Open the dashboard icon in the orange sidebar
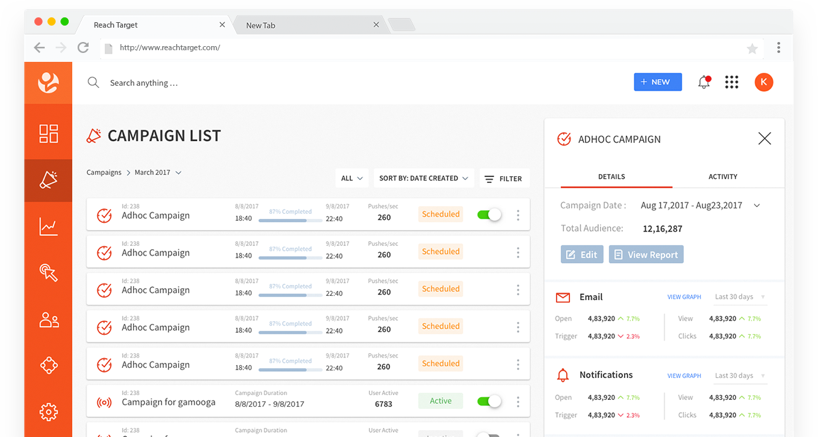This screenshot has width=818, height=437. point(49,133)
